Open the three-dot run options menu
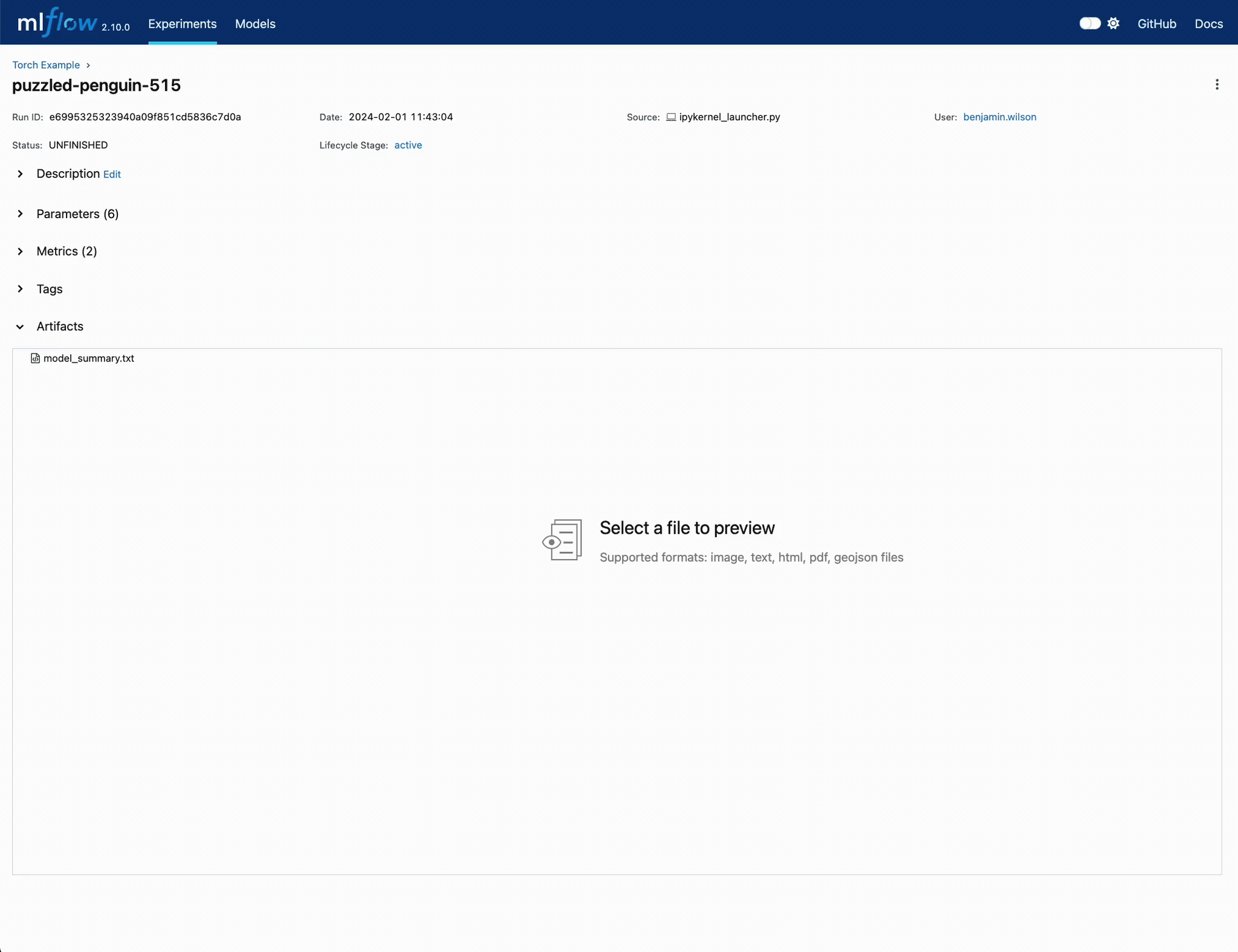The height and width of the screenshot is (952, 1238). 1216,85
